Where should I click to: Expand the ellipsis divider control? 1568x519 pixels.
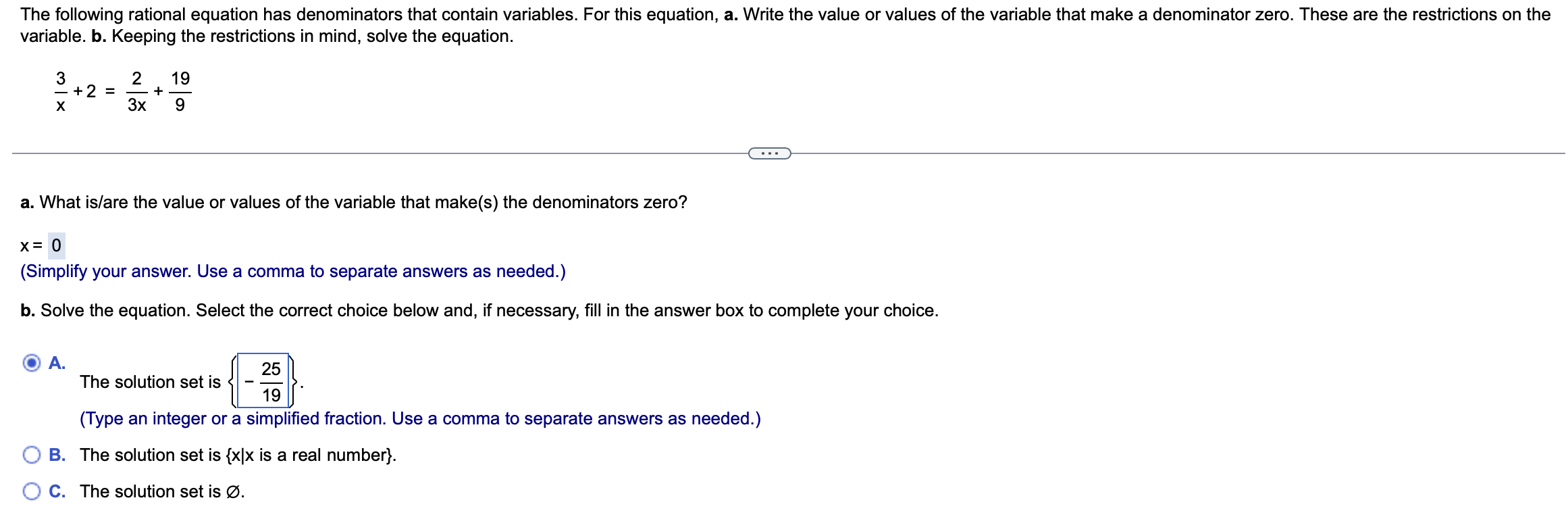click(x=769, y=154)
